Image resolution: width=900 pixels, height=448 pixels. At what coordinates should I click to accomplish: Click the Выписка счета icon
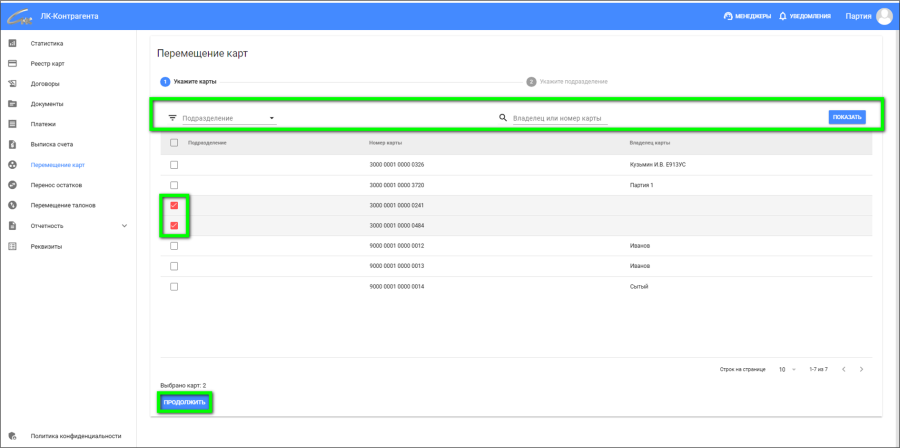point(12,144)
